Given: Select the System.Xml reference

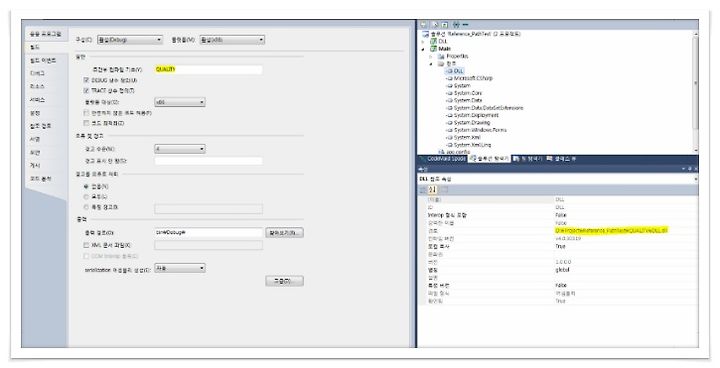Looking at the screenshot, I should coord(467,137).
